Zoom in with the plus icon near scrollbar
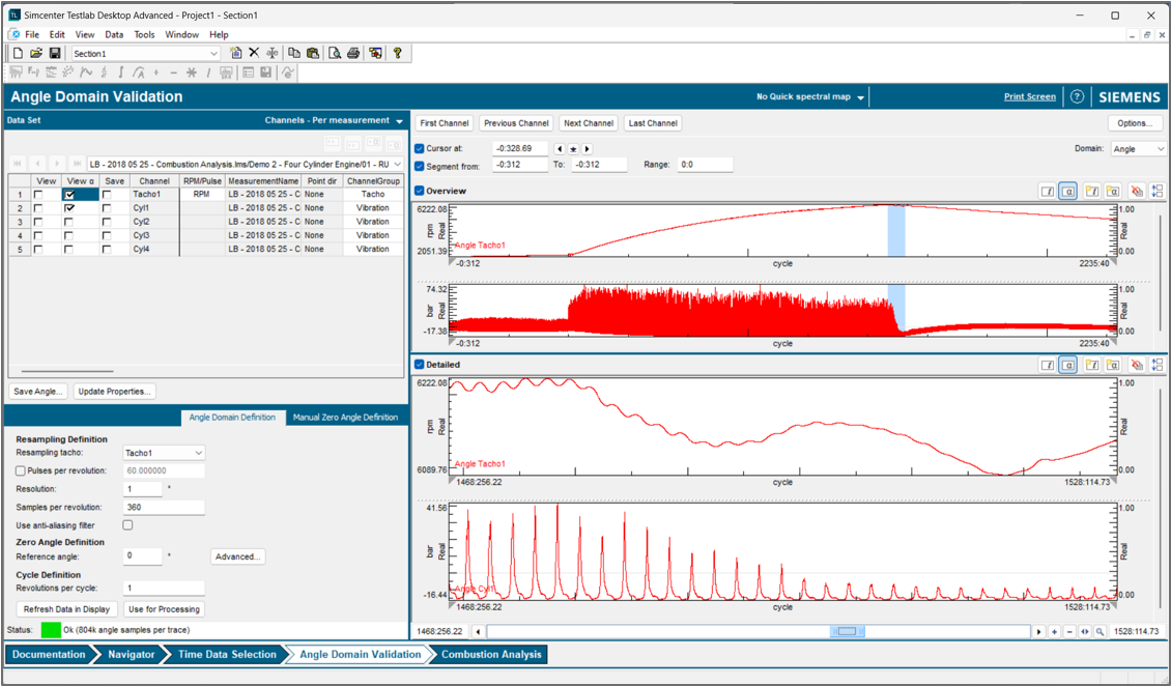 coord(1055,631)
